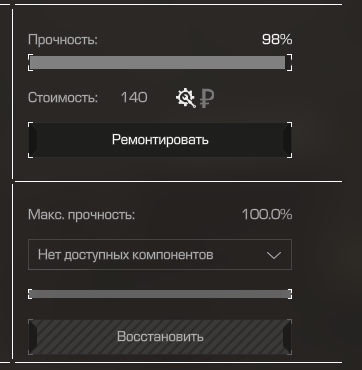Click right dark notch of Ремонтировать button
This screenshot has width=362, height=370.
287,140
